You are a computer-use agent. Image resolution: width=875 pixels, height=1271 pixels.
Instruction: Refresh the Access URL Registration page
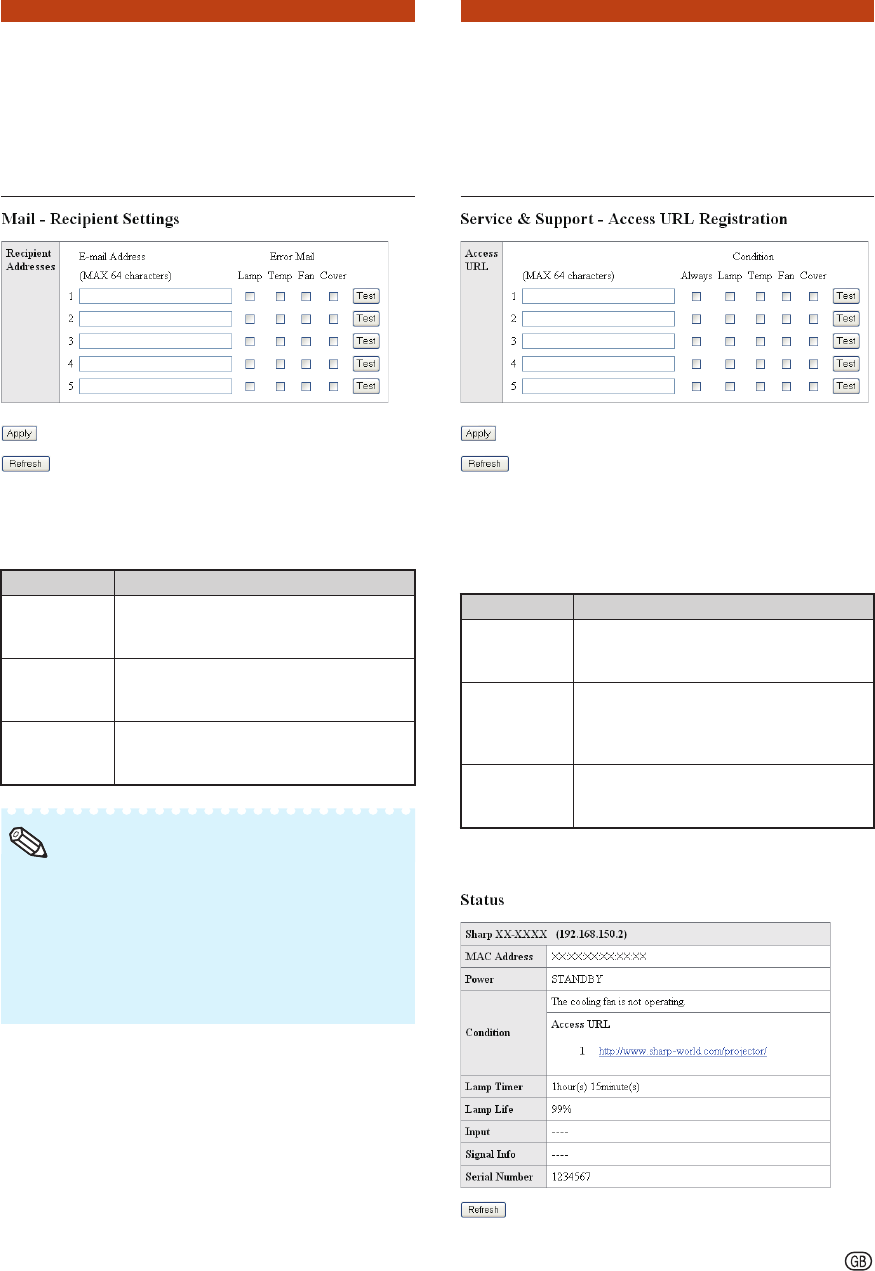pyautogui.click(x=485, y=464)
